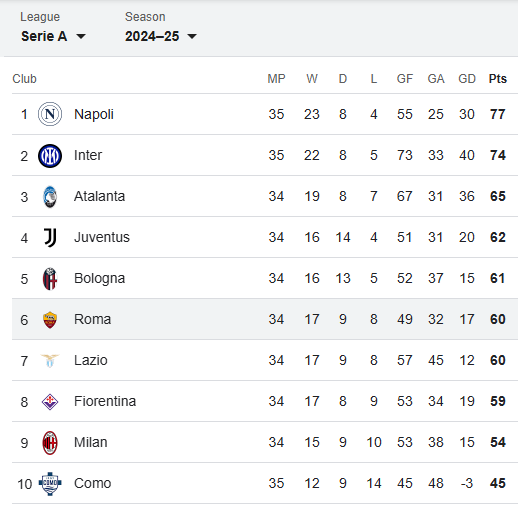Open the Napoli team name link
518x505 pixels.
[94, 114]
